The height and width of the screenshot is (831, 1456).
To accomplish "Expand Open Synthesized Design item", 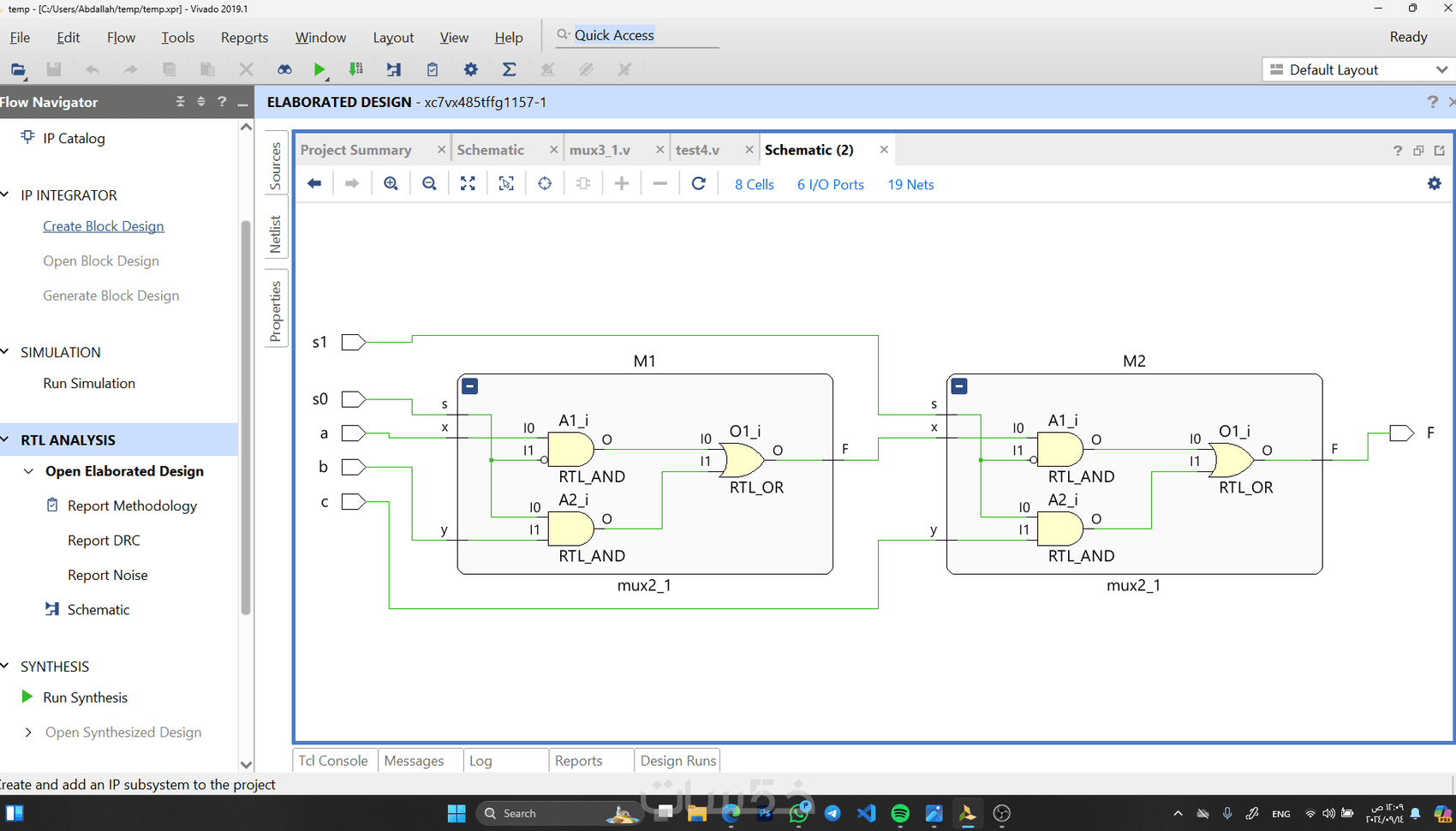I will coord(28,732).
